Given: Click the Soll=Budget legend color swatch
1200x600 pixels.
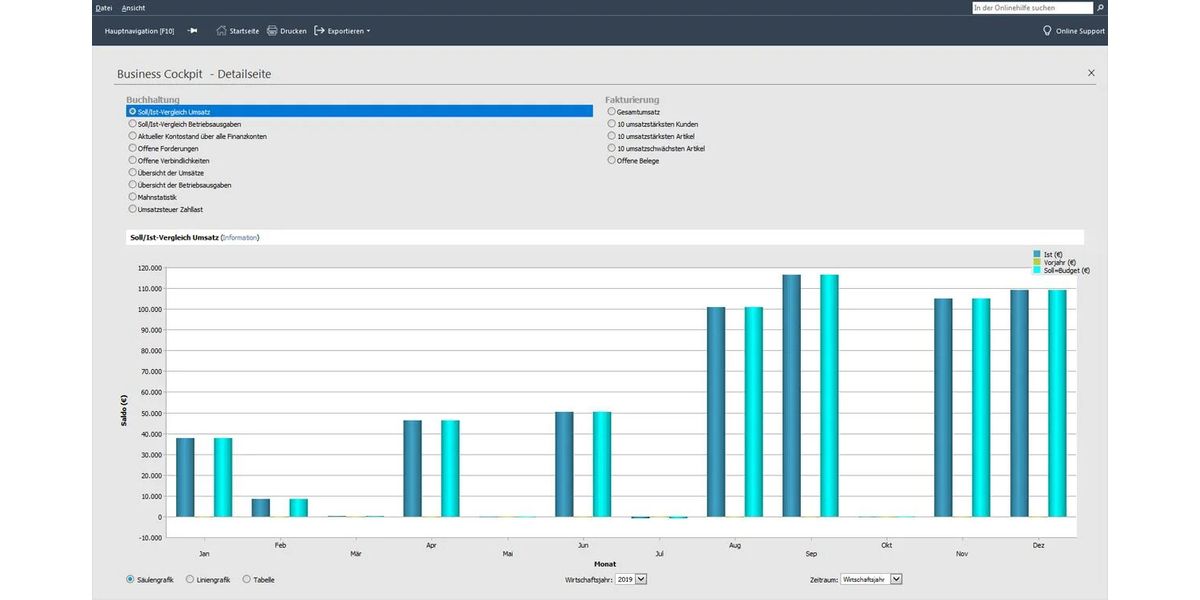Looking at the screenshot, I should [1037, 271].
